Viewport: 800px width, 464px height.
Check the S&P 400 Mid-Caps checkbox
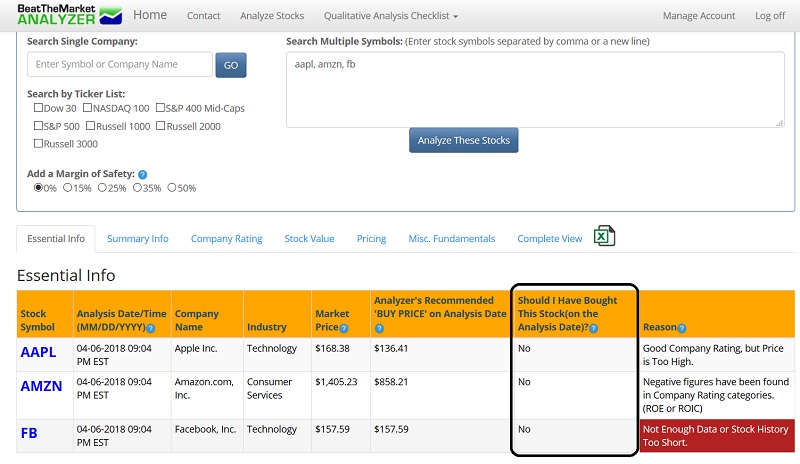160,108
